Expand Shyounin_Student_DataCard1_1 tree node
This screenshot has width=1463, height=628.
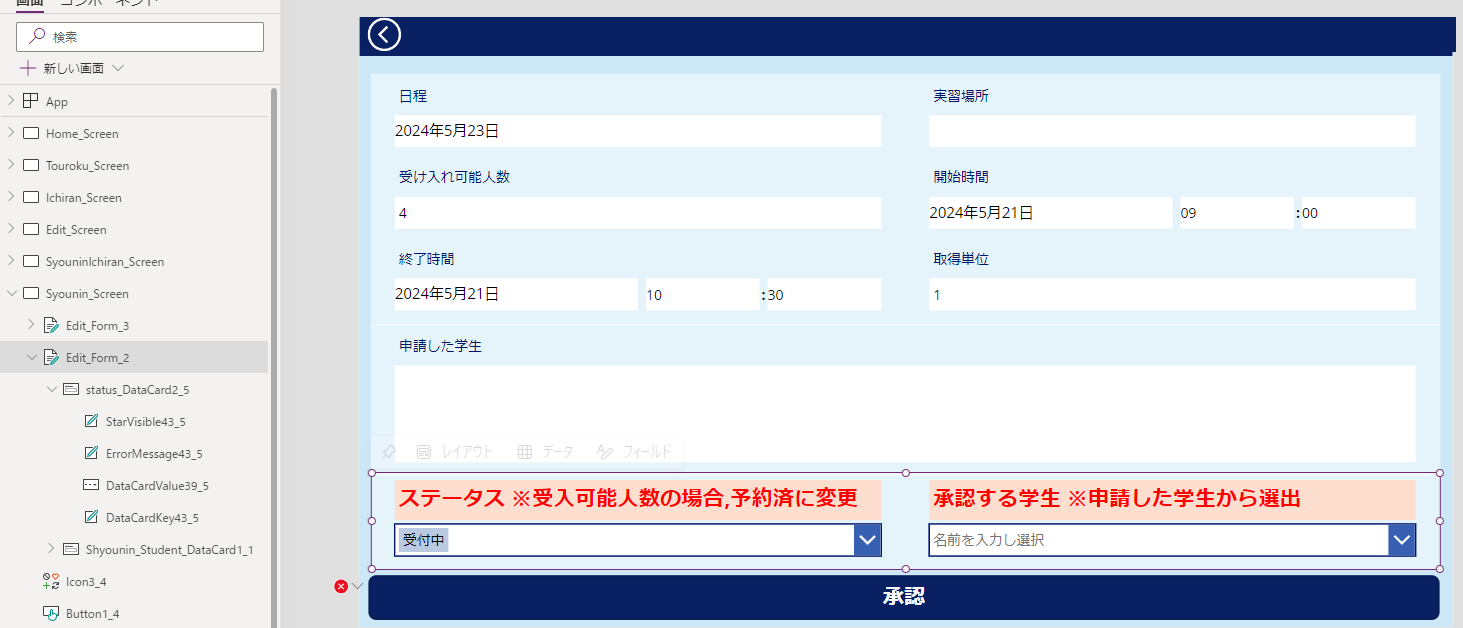(x=52, y=549)
